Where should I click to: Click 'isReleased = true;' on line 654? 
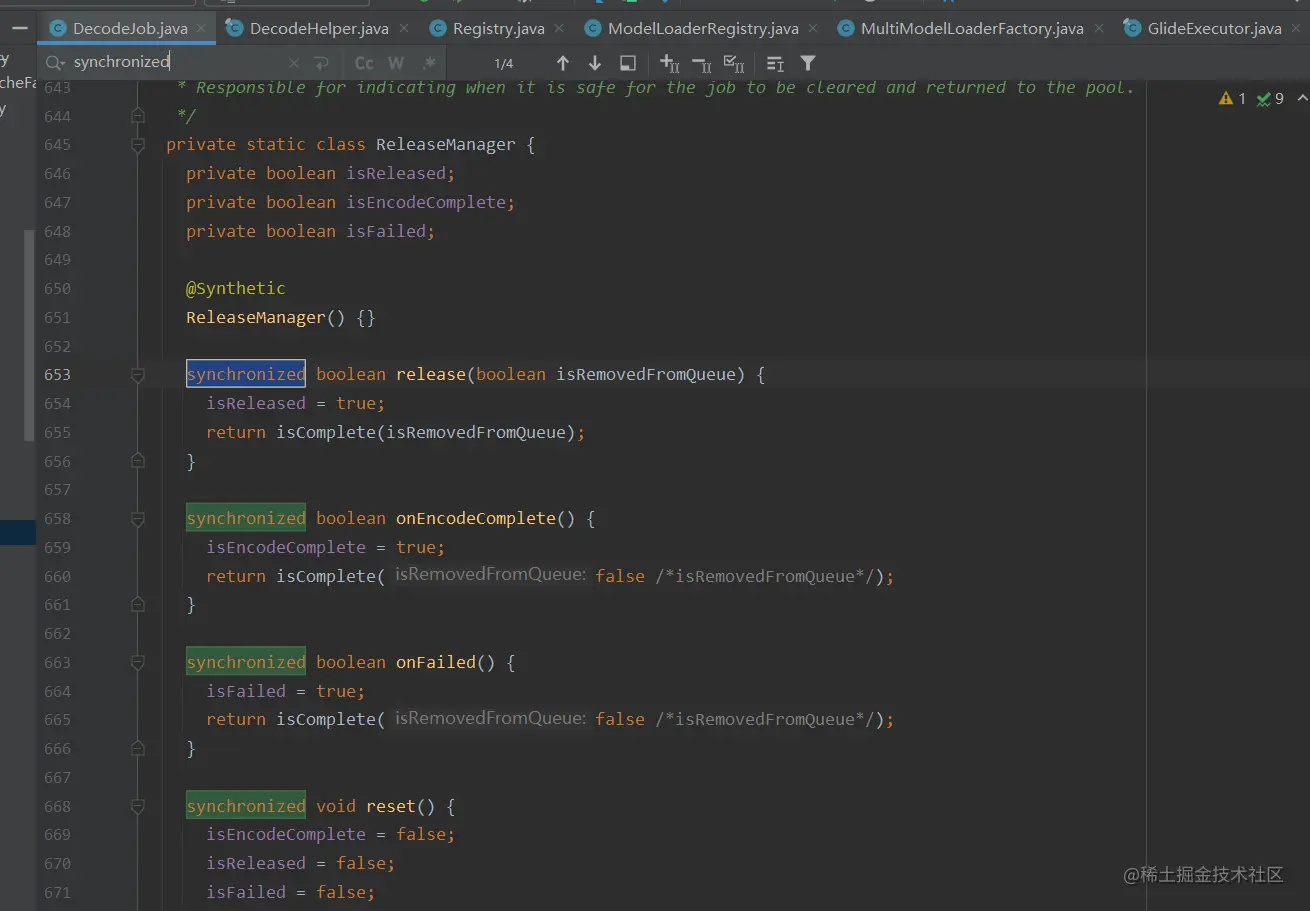296,403
